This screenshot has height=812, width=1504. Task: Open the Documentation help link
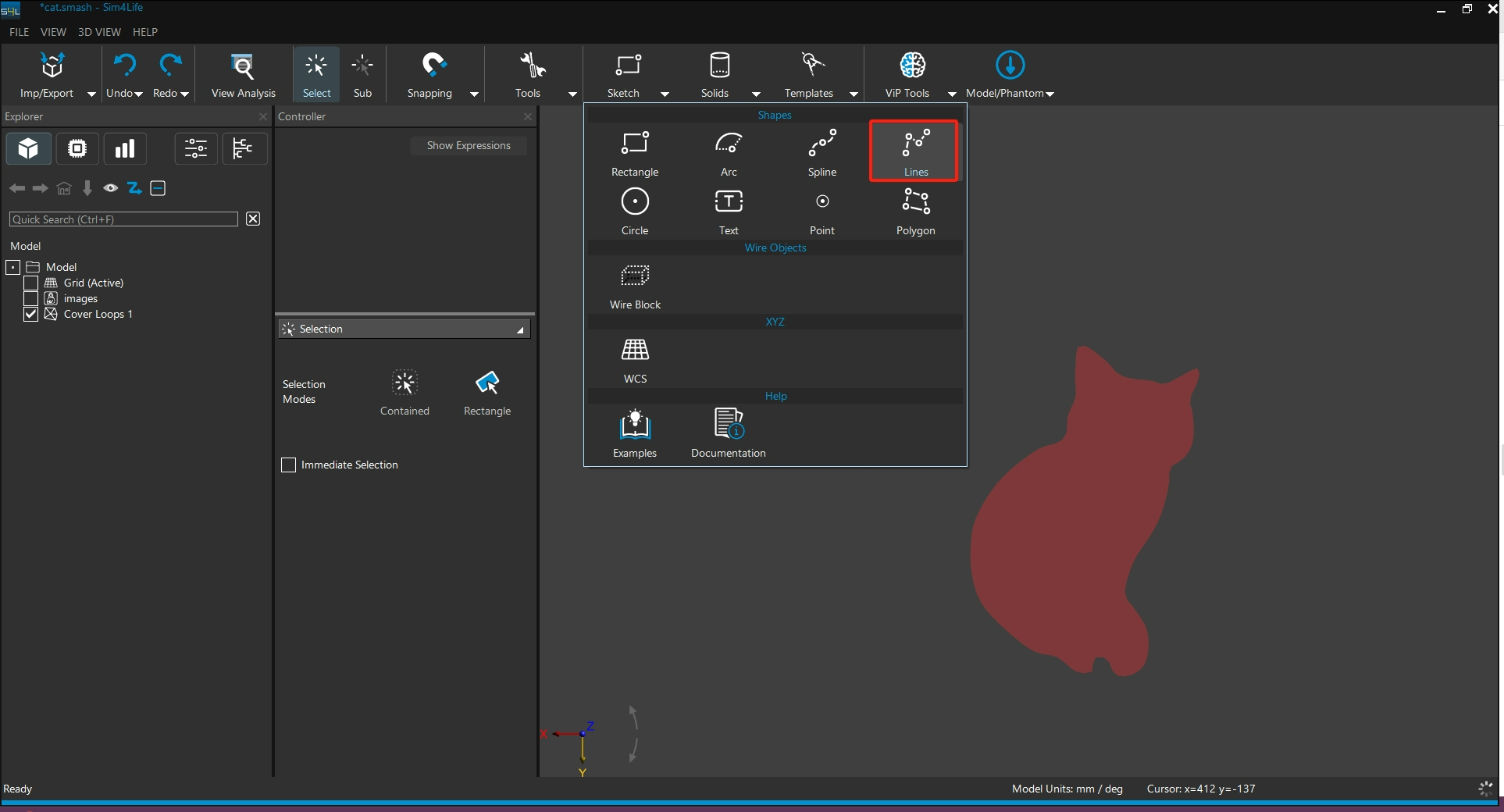pos(728,433)
